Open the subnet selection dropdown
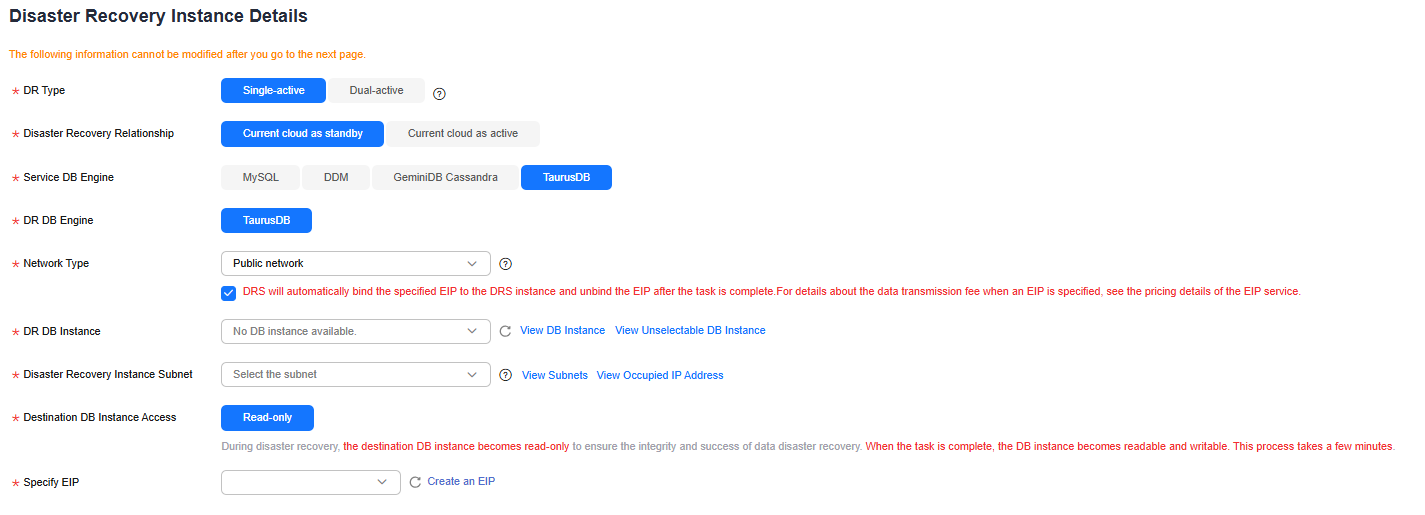This screenshot has width=1425, height=515. point(355,375)
